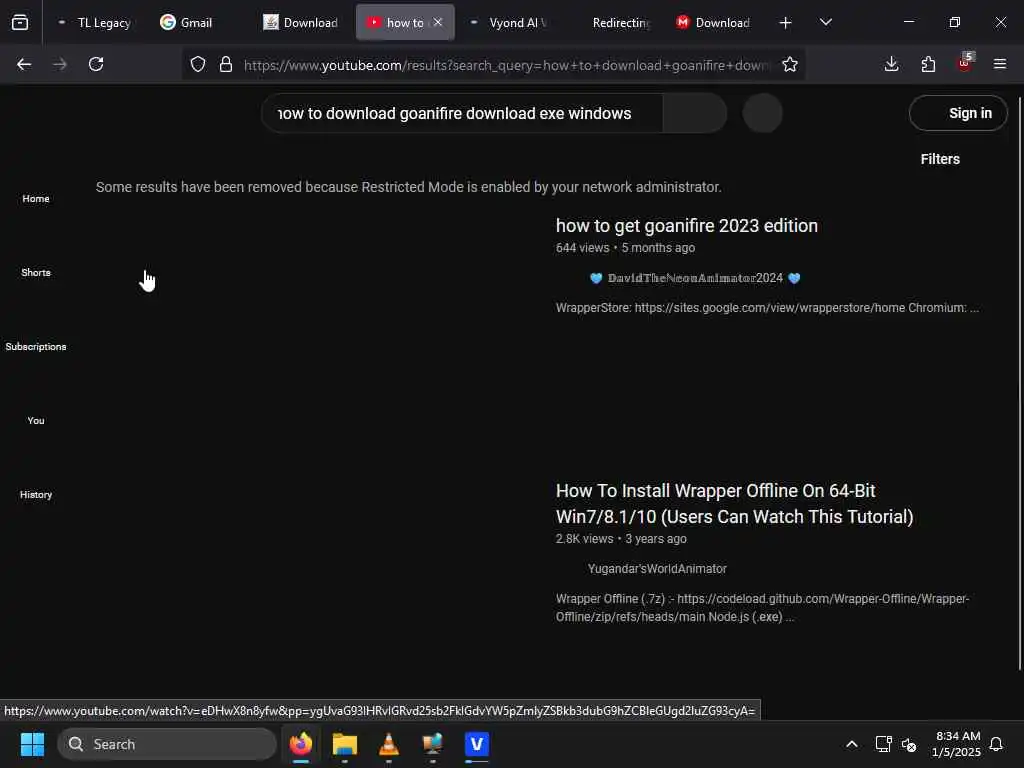
Task: Open the DavidTheNeonAnimator2024 channel
Action: tap(696, 278)
